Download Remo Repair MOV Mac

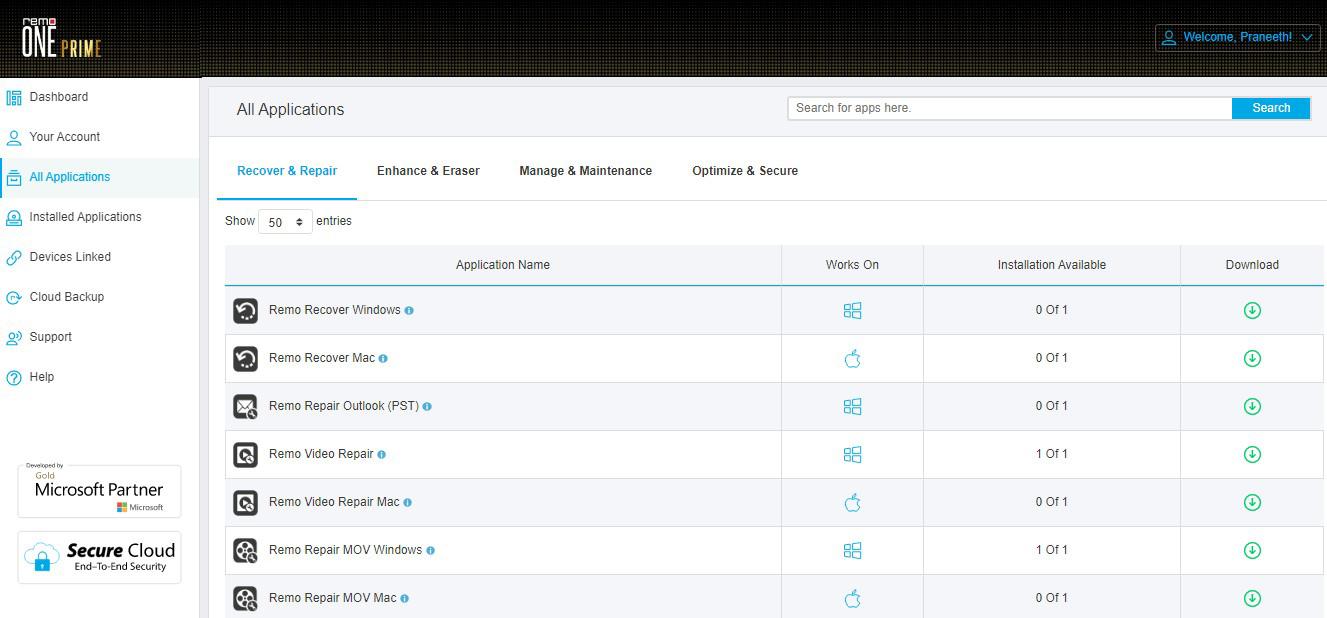[x=1252, y=598]
